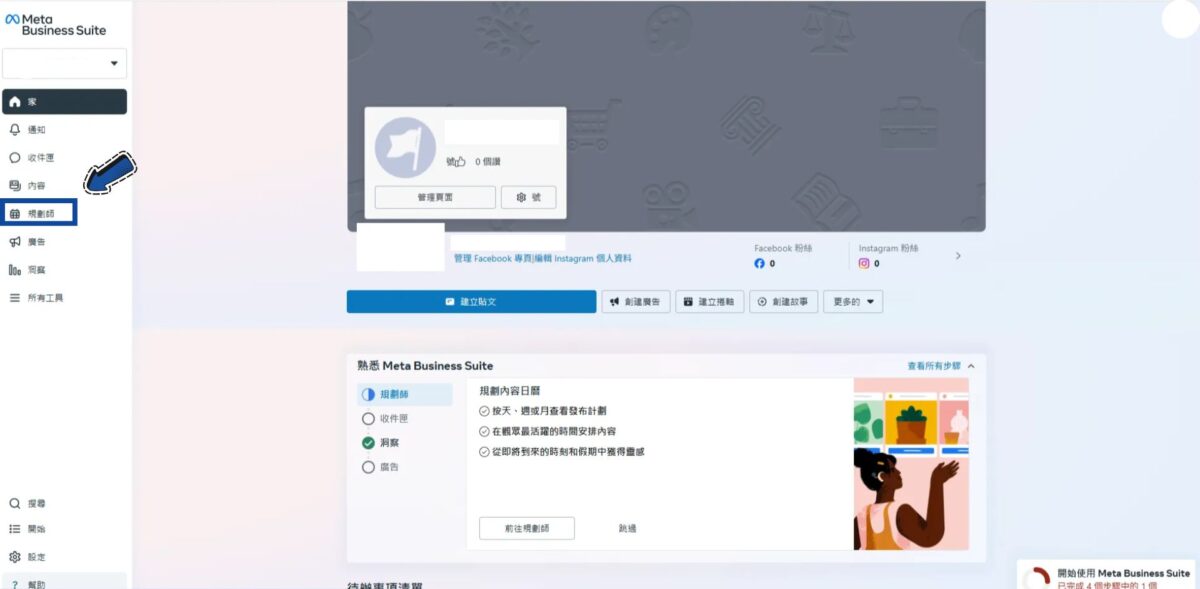Click the 管理頁面 button
This screenshot has width=1200, height=589.
435,197
